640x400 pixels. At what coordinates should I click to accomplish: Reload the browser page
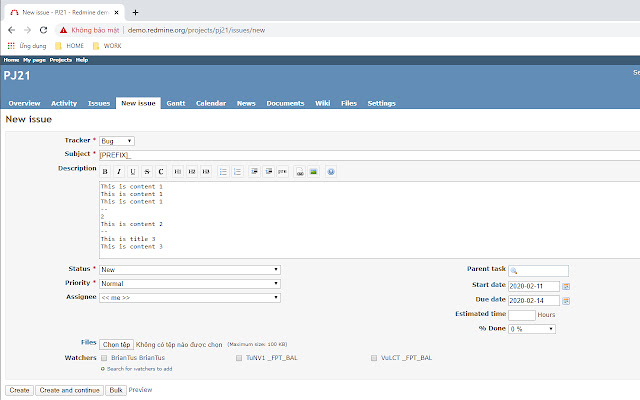point(43,30)
